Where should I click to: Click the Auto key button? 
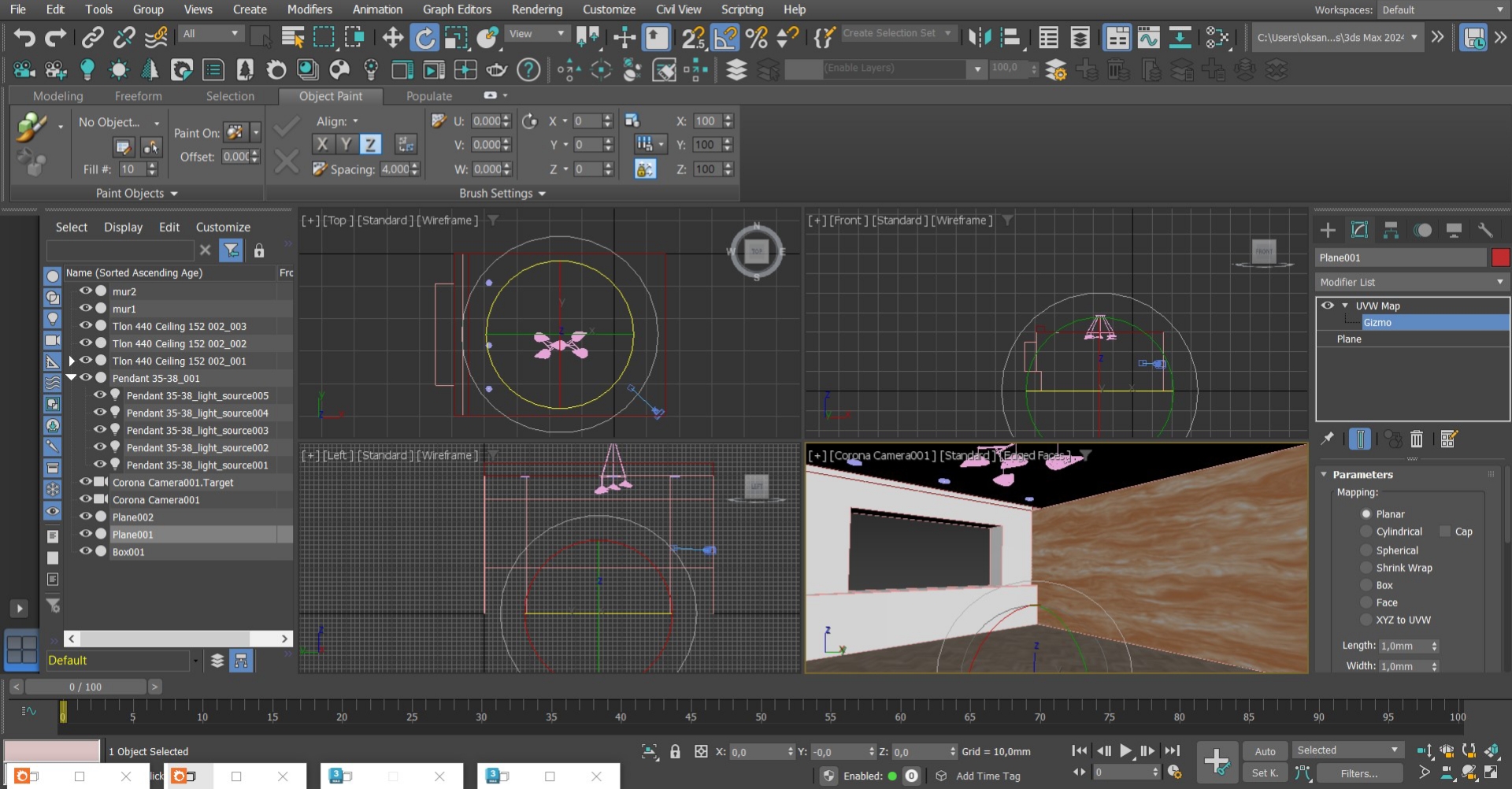point(1265,751)
